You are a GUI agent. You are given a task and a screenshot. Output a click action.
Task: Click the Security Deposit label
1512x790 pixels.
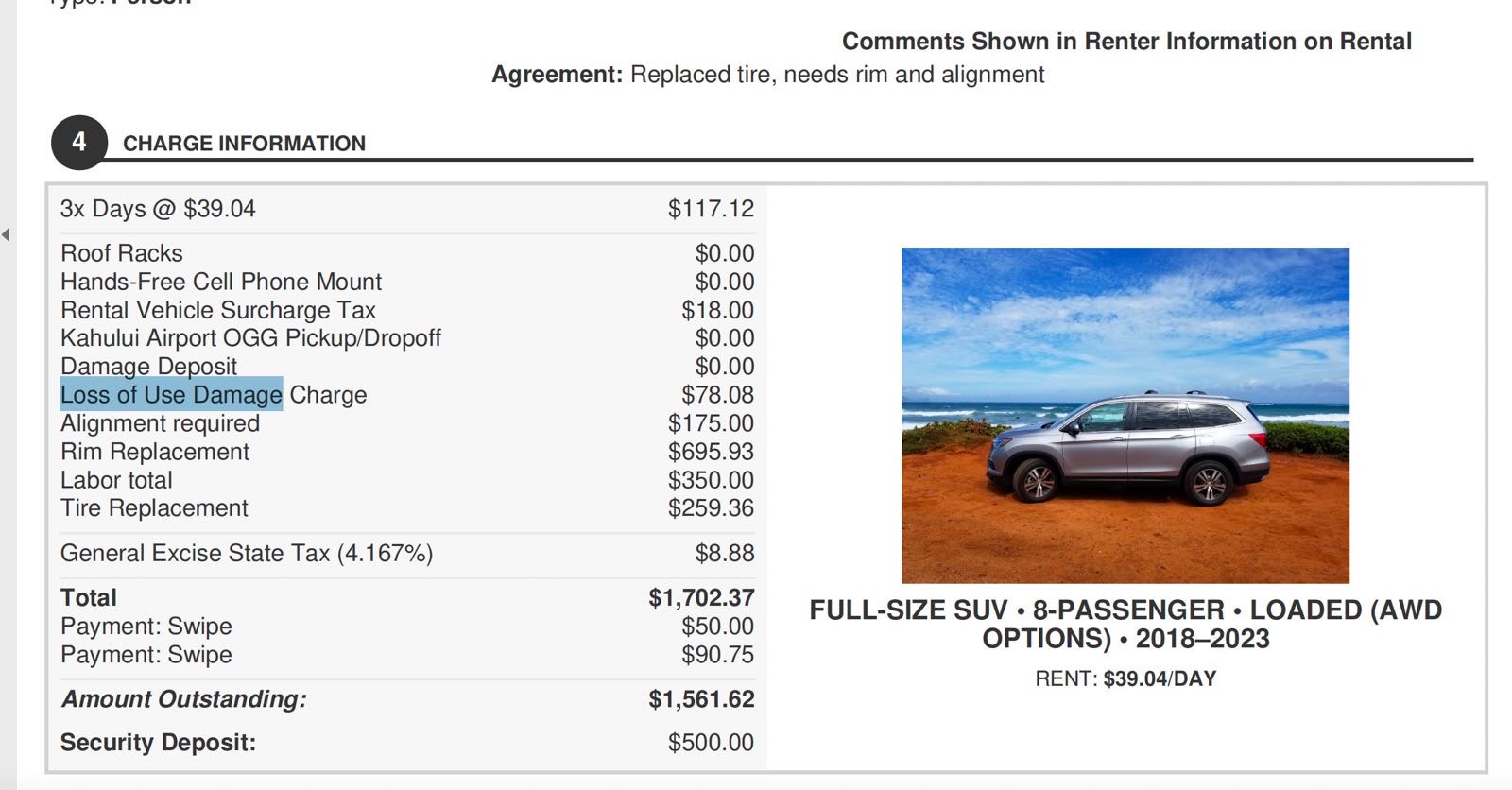click(158, 743)
